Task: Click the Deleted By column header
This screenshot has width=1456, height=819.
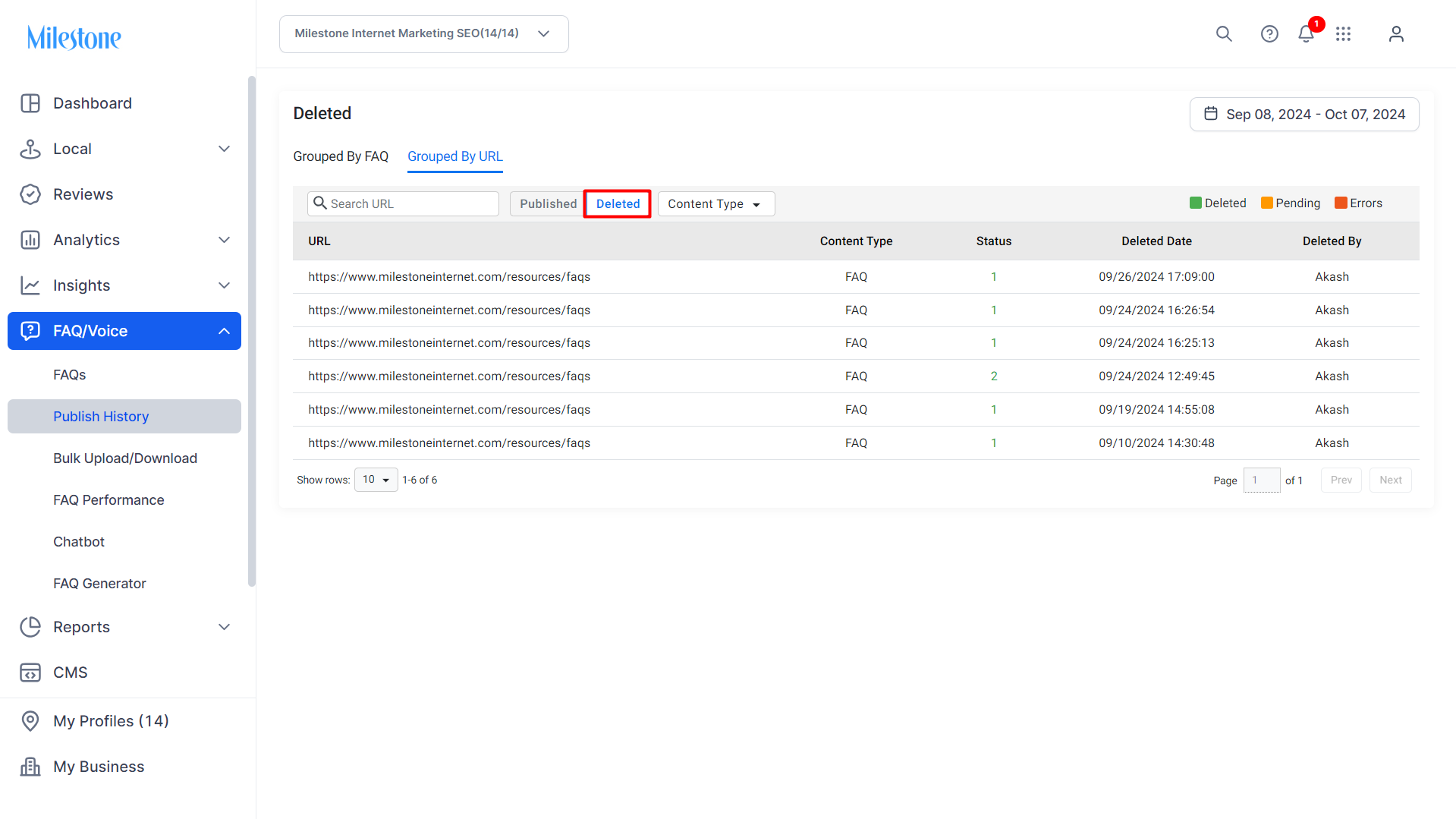Action: [x=1332, y=241]
